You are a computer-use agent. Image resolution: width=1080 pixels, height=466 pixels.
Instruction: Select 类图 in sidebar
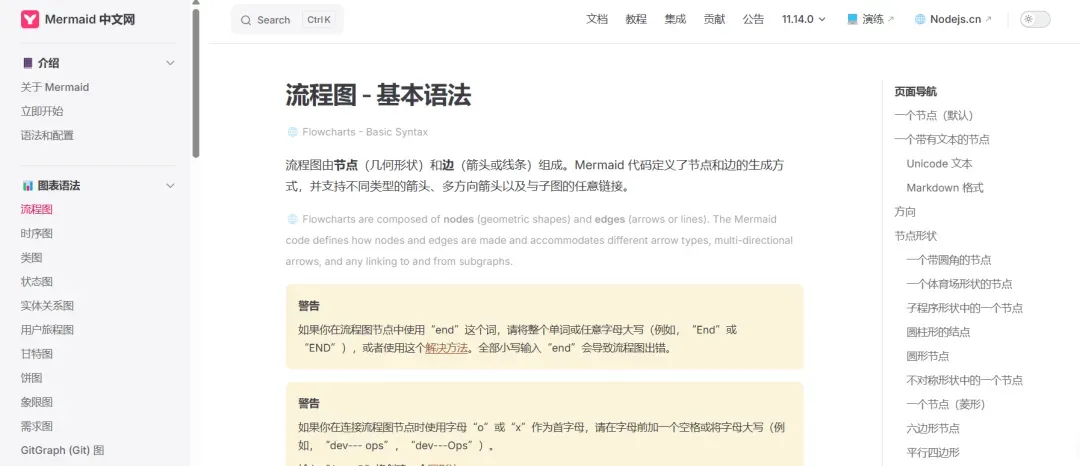[x=32, y=257]
